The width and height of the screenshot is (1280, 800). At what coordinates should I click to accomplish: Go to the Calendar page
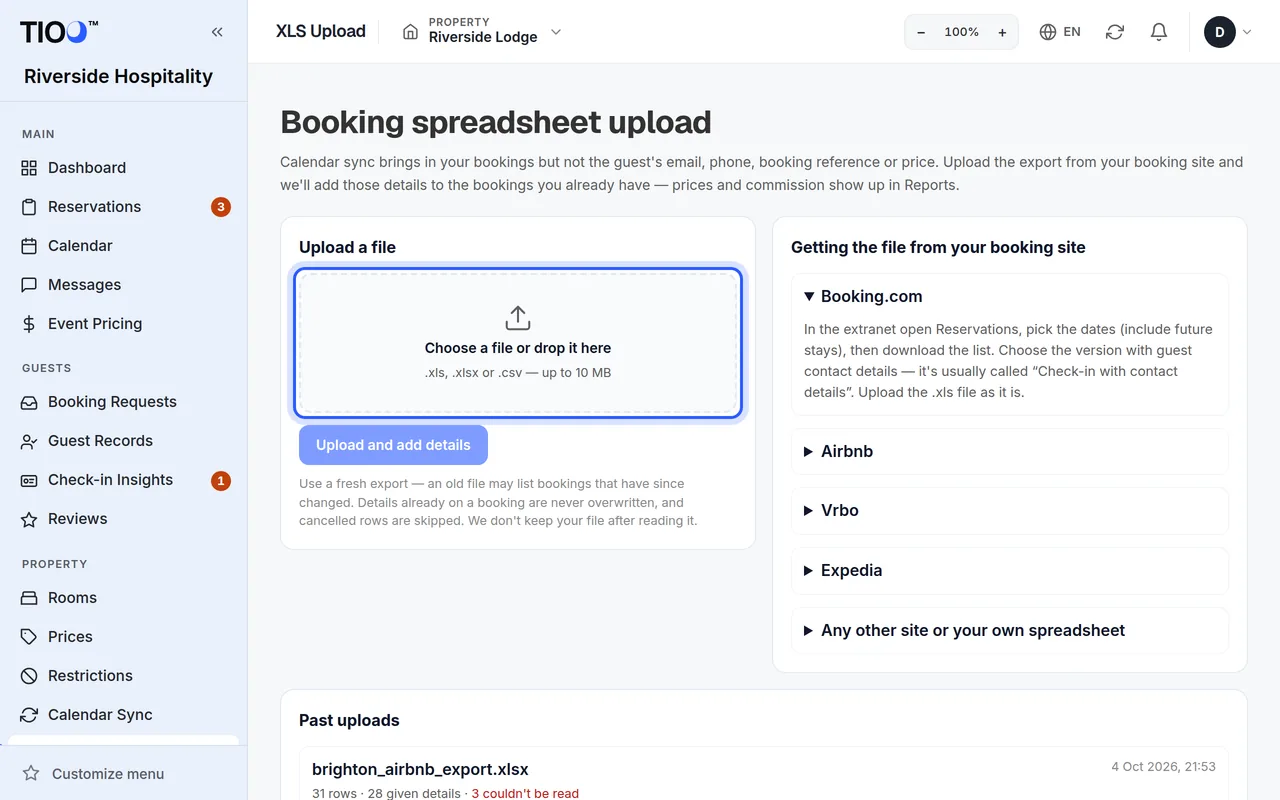point(123,245)
